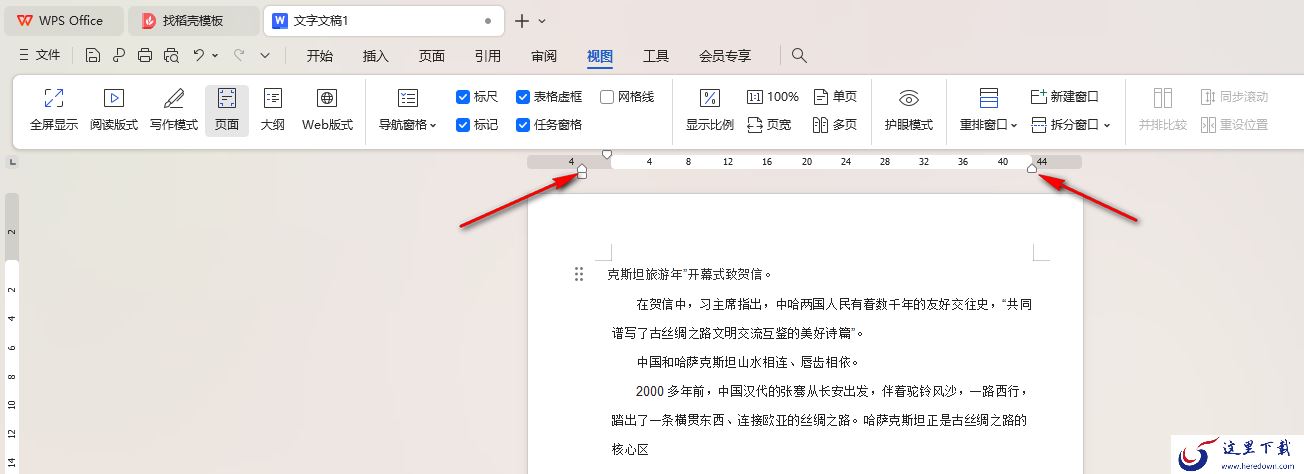
Task: Click the ruler tab-stop selector box
Action: [12, 161]
